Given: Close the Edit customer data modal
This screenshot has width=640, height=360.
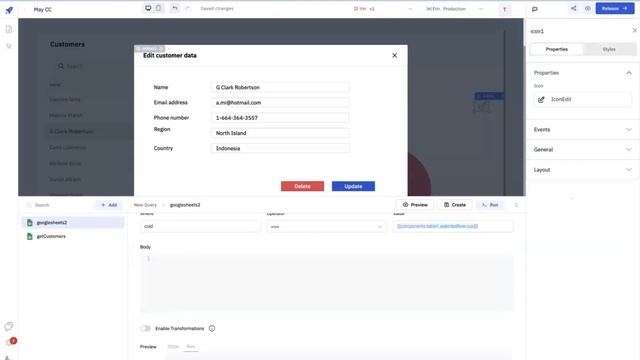Looking at the screenshot, I should tap(394, 56).
